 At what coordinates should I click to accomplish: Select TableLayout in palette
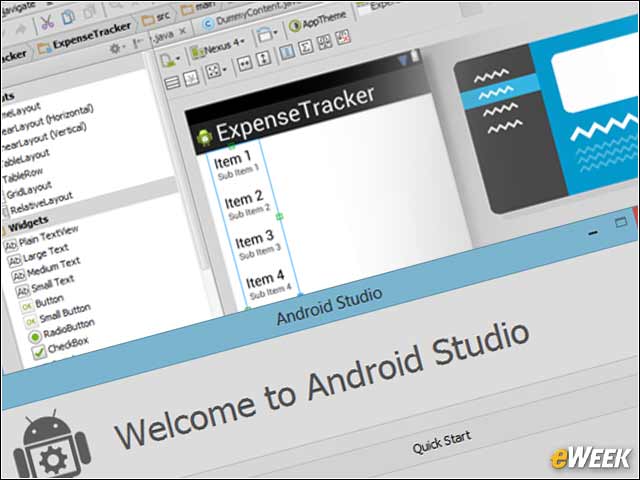24,158
